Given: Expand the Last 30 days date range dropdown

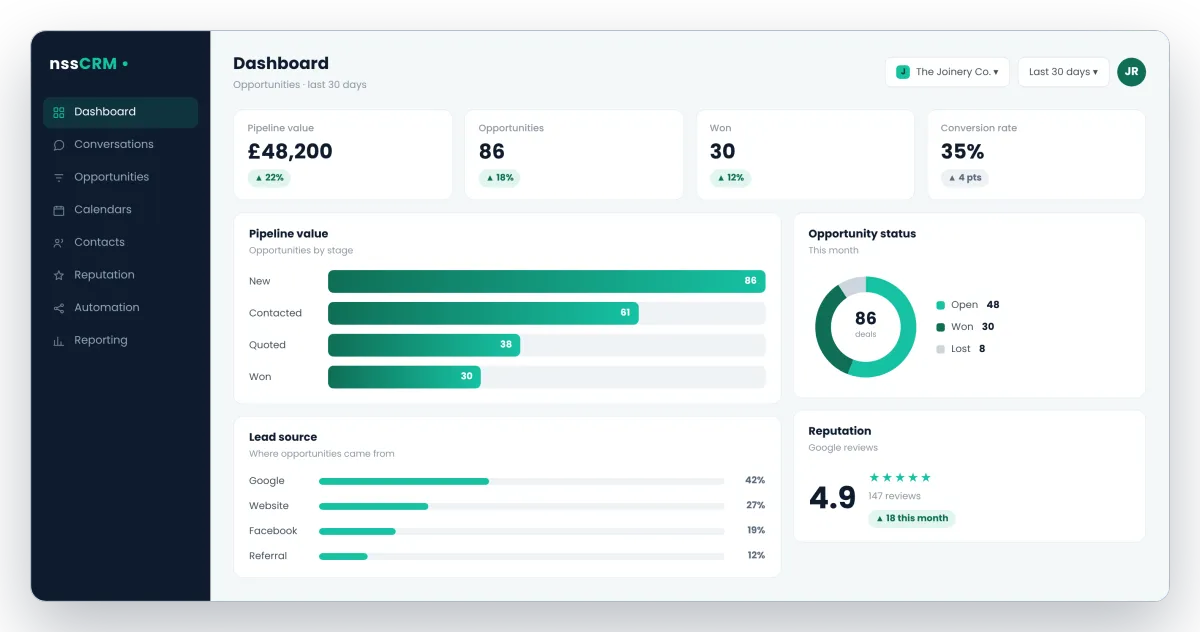Looking at the screenshot, I should click(x=1063, y=72).
